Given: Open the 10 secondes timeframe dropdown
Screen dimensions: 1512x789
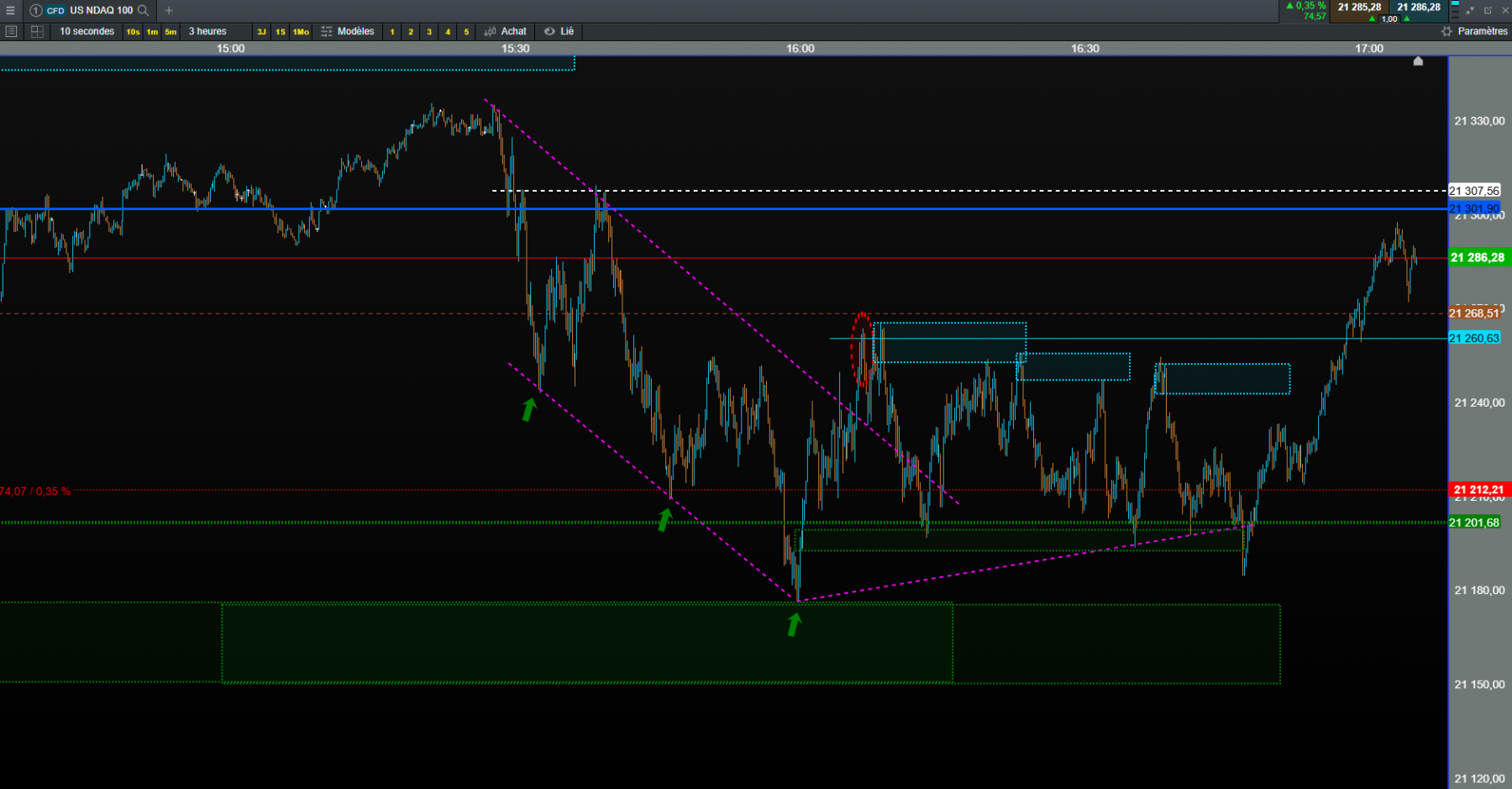Looking at the screenshot, I should pyautogui.click(x=87, y=31).
